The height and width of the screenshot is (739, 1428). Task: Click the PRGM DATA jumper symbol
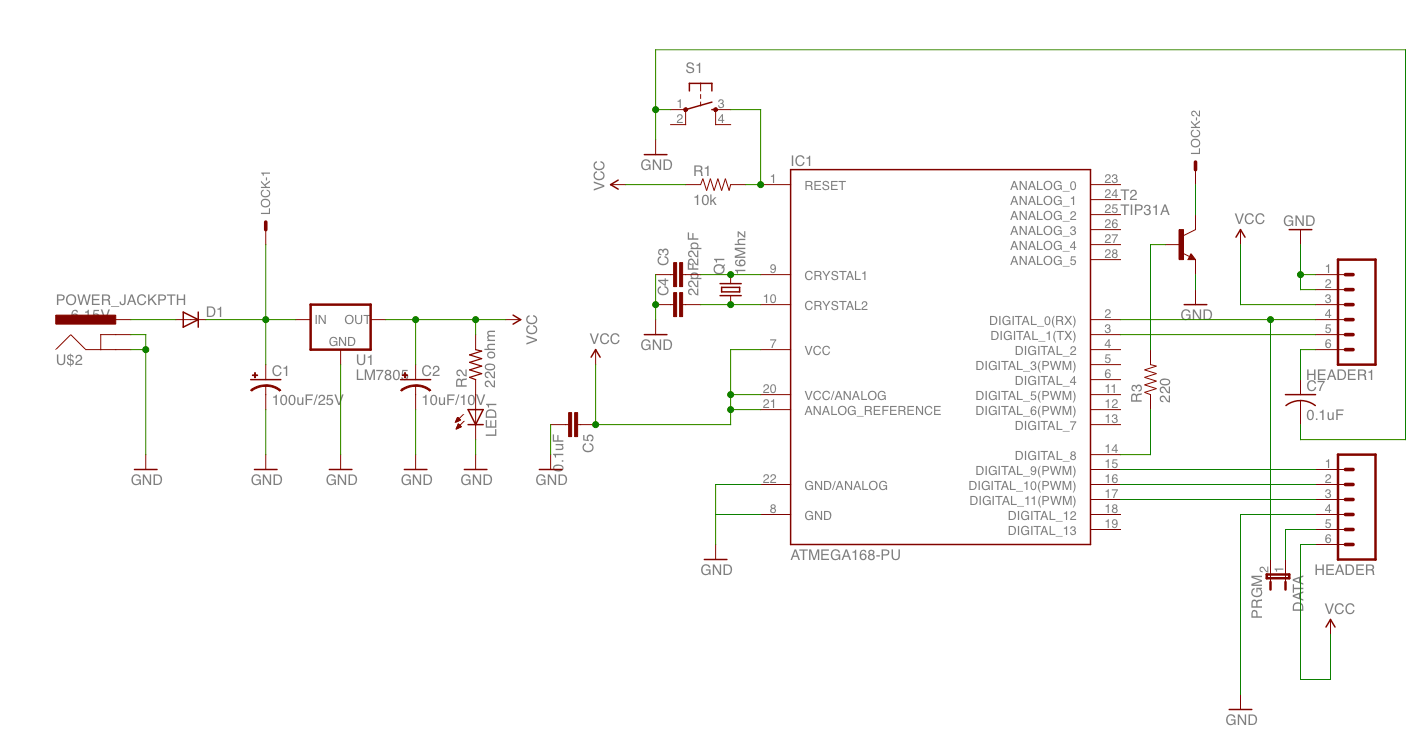[1278, 575]
